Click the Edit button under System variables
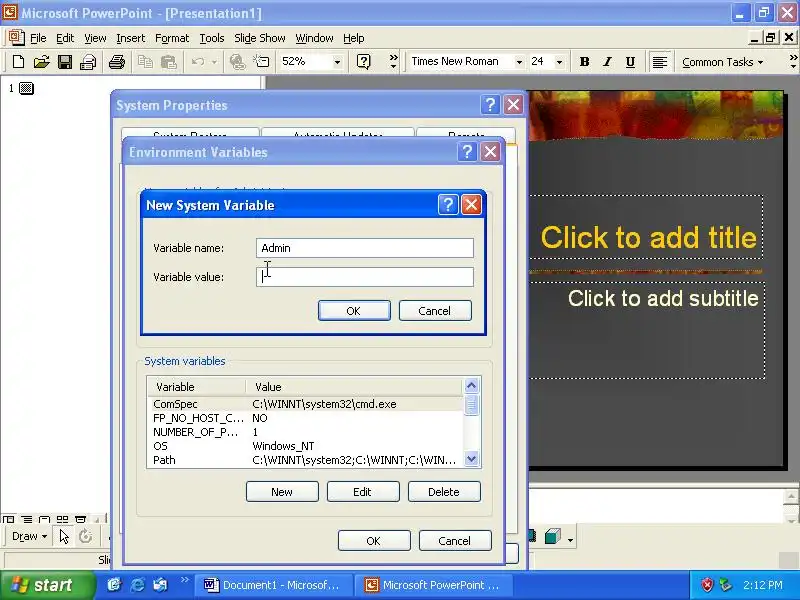This screenshot has height=600, width=800. (x=363, y=491)
